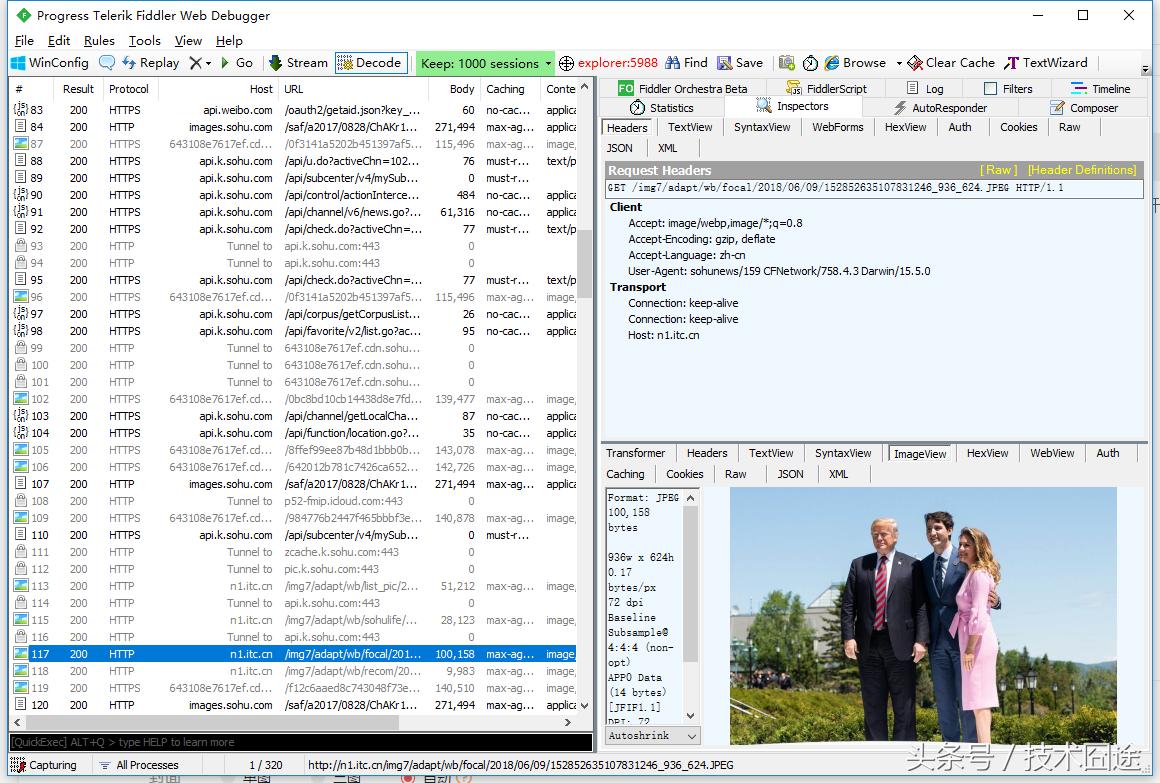Image resolution: width=1160 pixels, height=783 pixels.
Task: Expand the Browse dropdown arrow
Action: (x=899, y=63)
